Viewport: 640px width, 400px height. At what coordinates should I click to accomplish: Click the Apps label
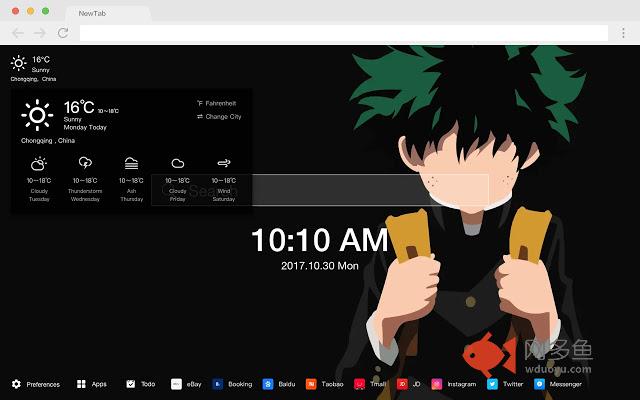pos(99,384)
